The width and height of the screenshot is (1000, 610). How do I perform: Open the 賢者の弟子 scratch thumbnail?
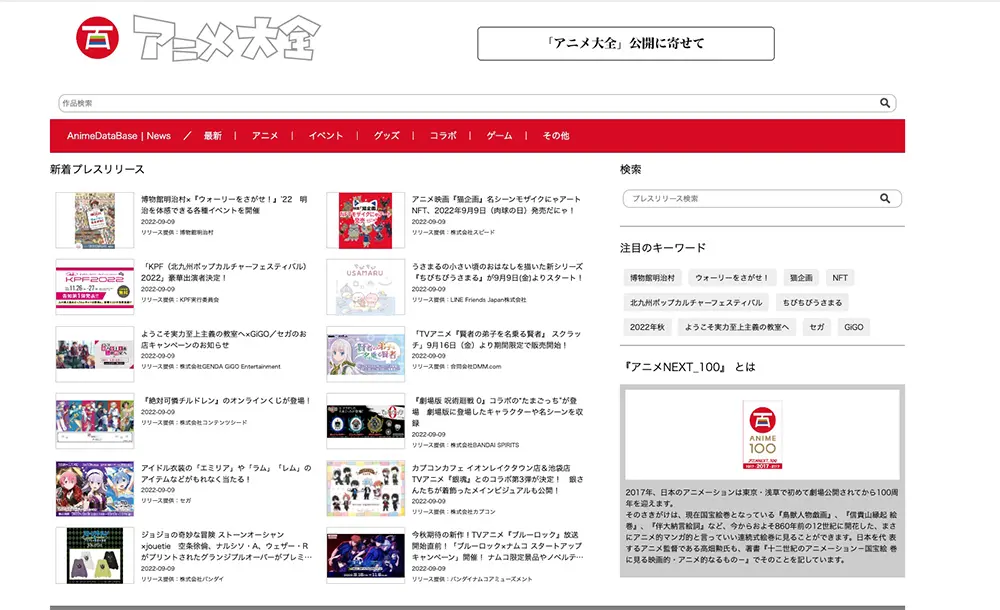pyautogui.click(x=365, y=354)
